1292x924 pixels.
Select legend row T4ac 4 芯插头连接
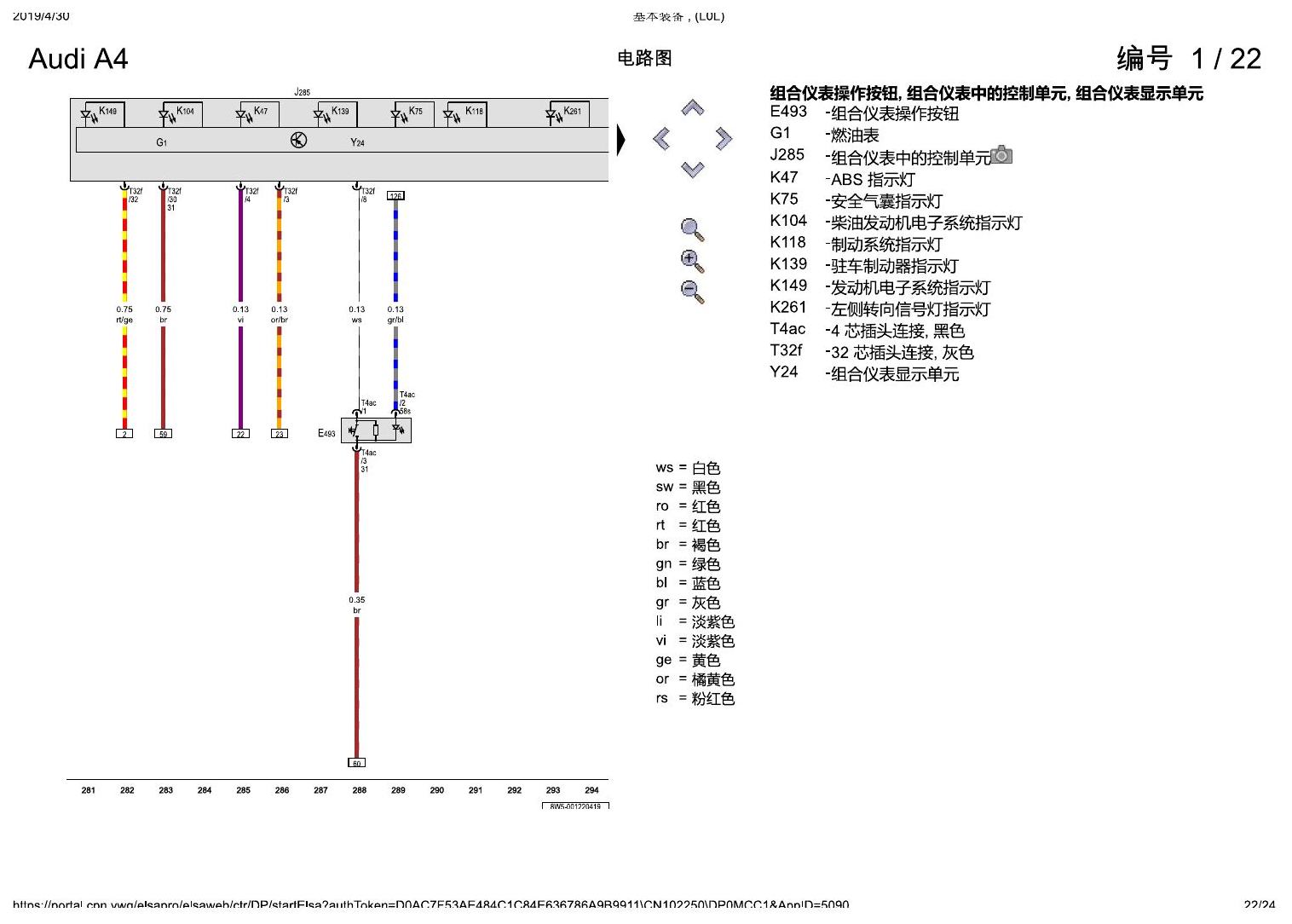868,330
